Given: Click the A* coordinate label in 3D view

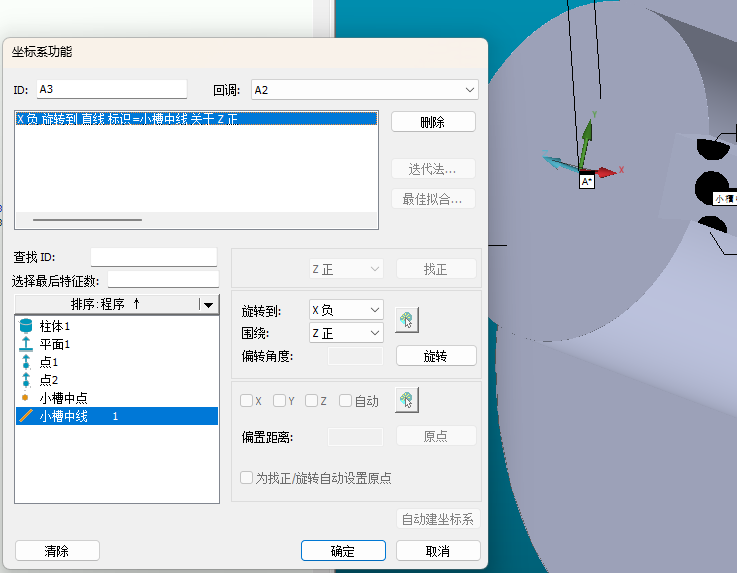Looking at the screenshot, I should (587, 181).
